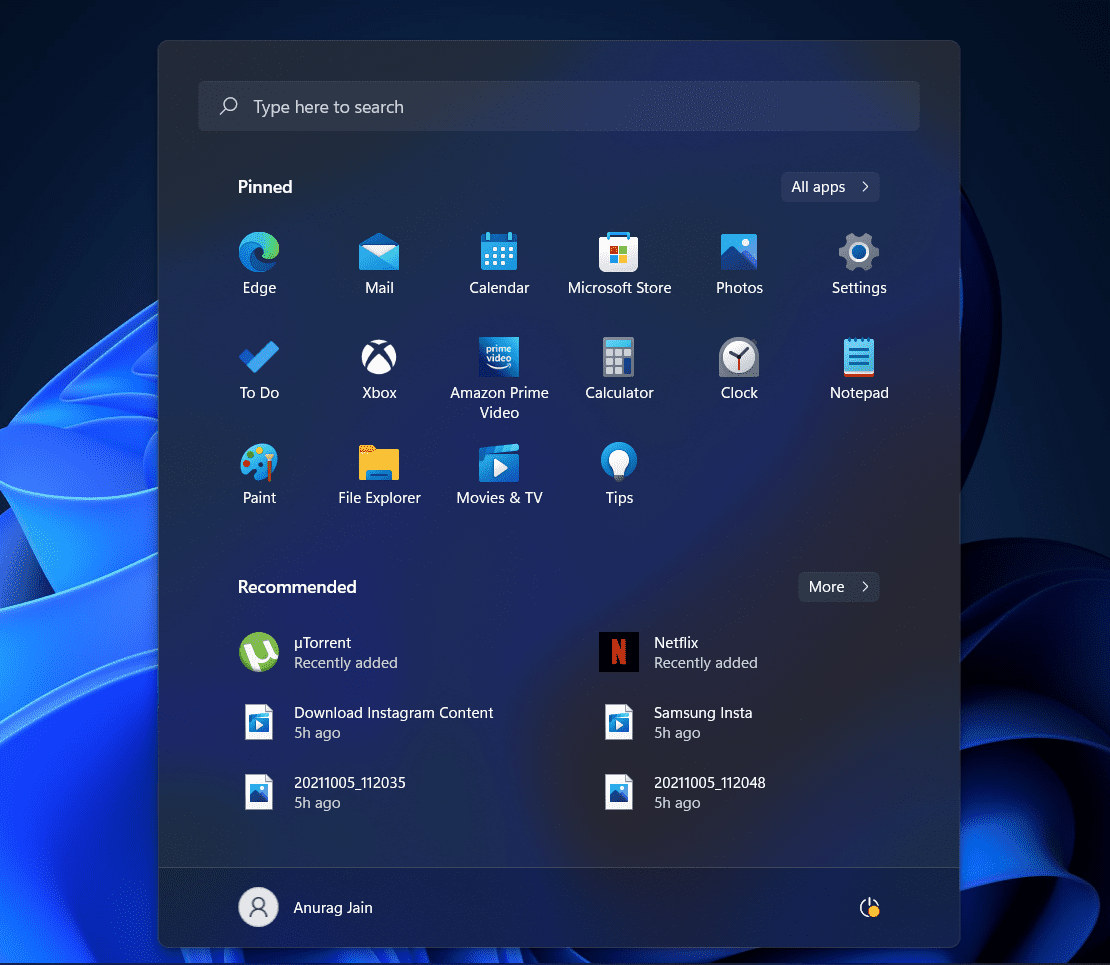This screenshot has width=1110, height=965.
Task: Launch the Photos app
Action: (x=739, y=253)
